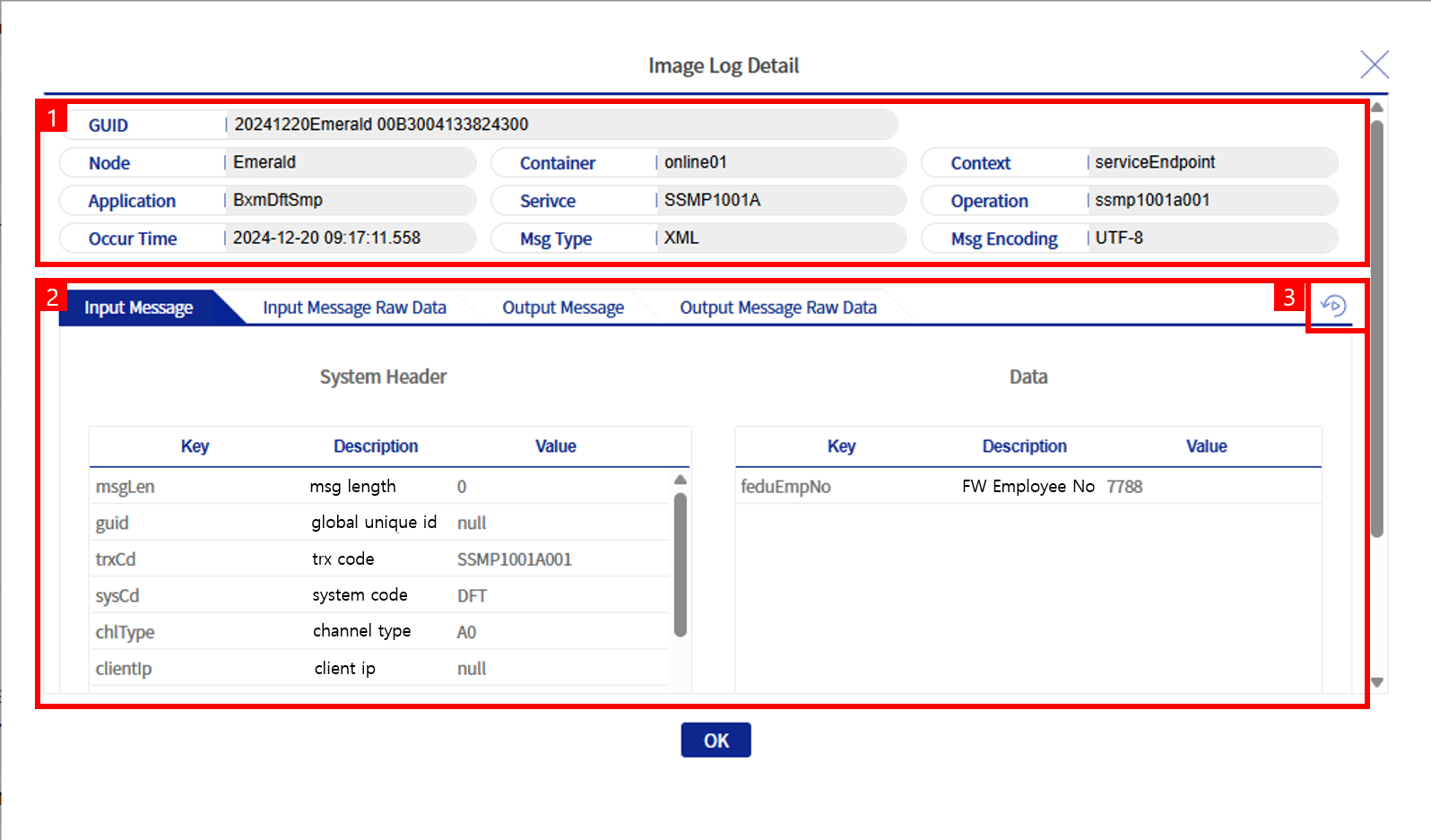Click the main dialog vertical scrollbar thumb
1431x840 pixels.
tap(1377, 327)
